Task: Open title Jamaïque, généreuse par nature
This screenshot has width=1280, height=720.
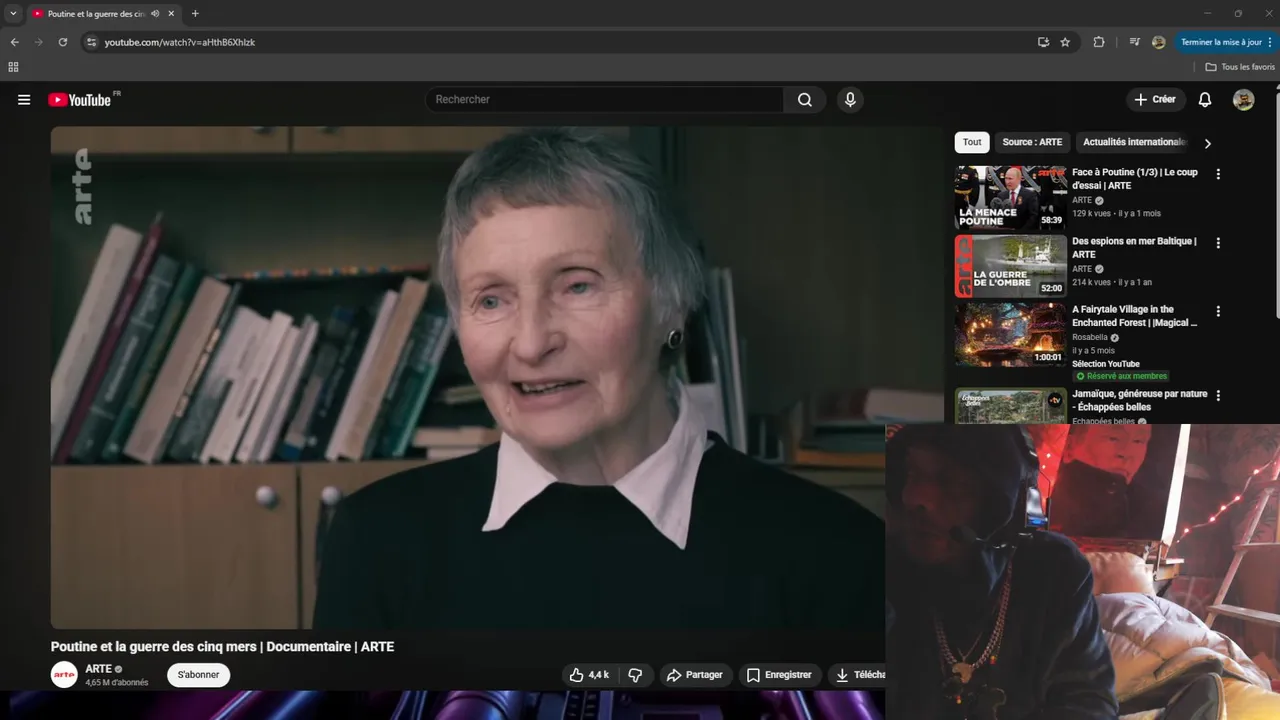Action: (1140, 400)
